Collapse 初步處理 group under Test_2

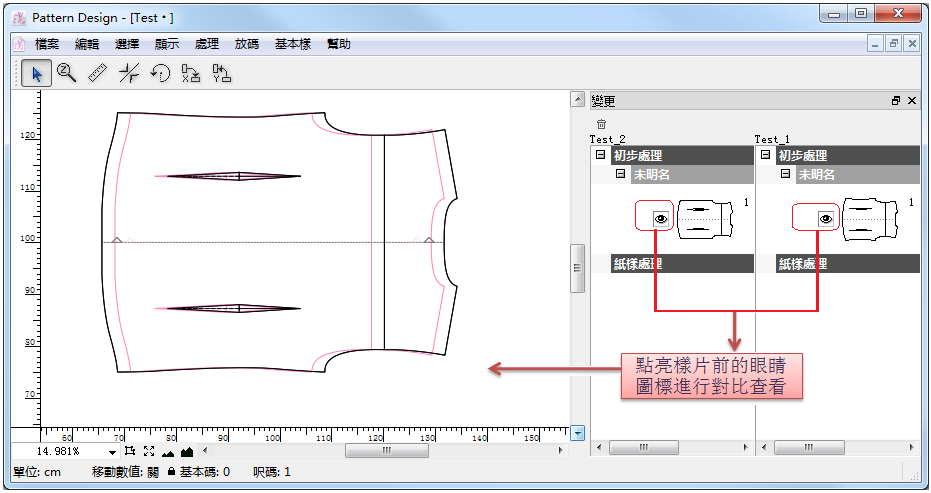pos(600,155)
